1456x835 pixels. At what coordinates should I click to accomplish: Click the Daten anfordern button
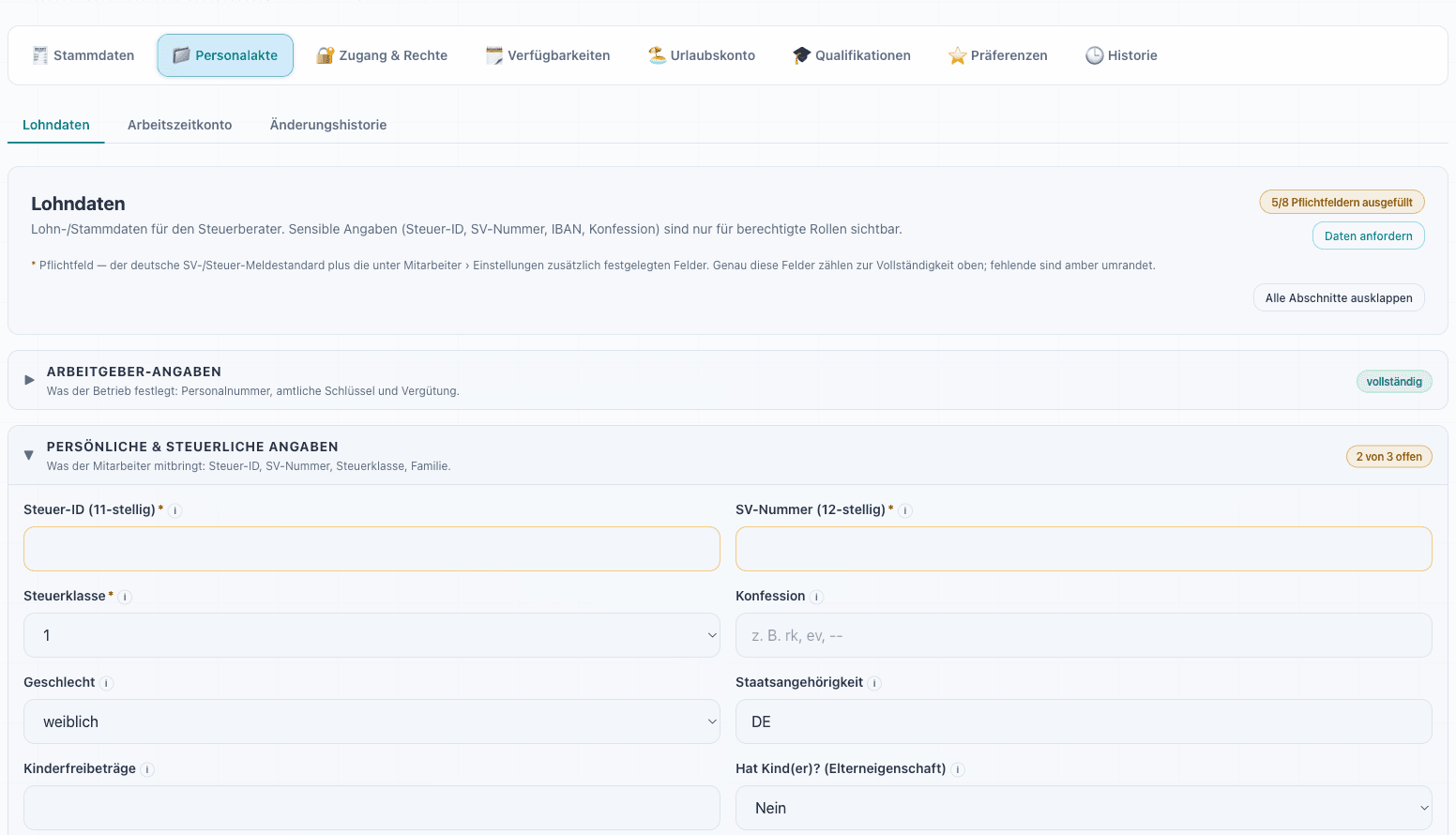point(1368,235)
